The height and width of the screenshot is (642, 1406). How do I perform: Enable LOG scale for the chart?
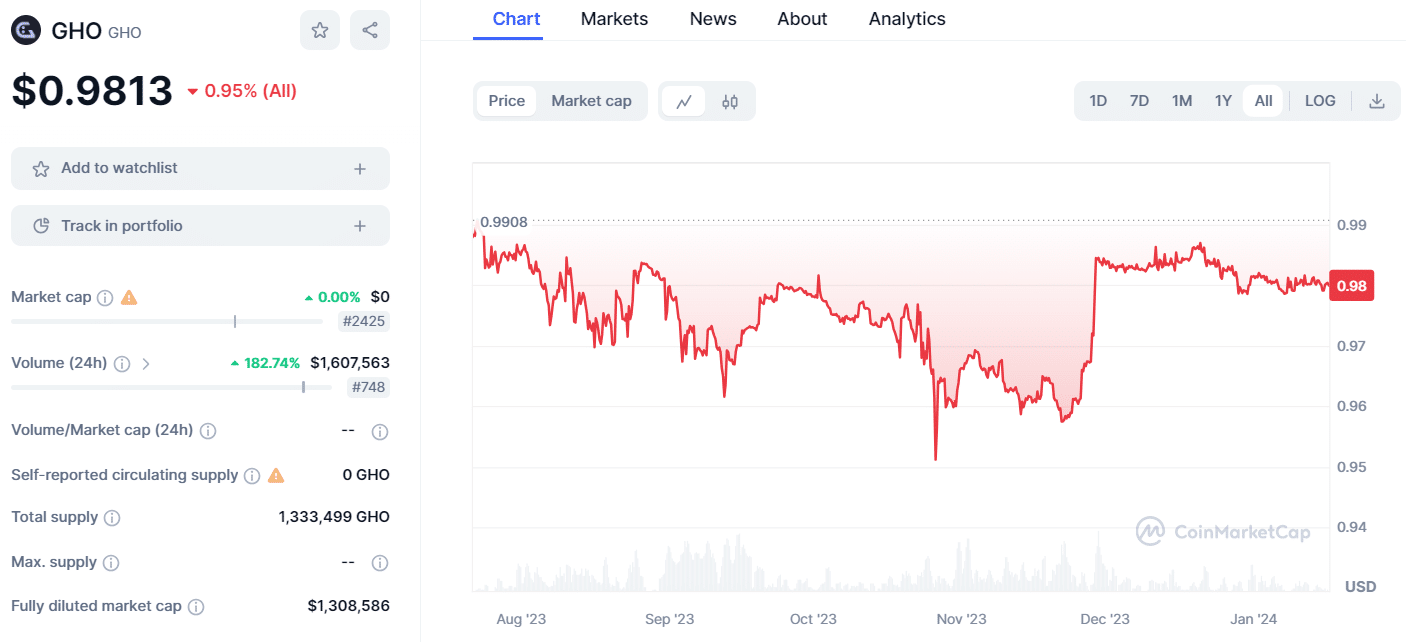click(x=1320, y=100)
